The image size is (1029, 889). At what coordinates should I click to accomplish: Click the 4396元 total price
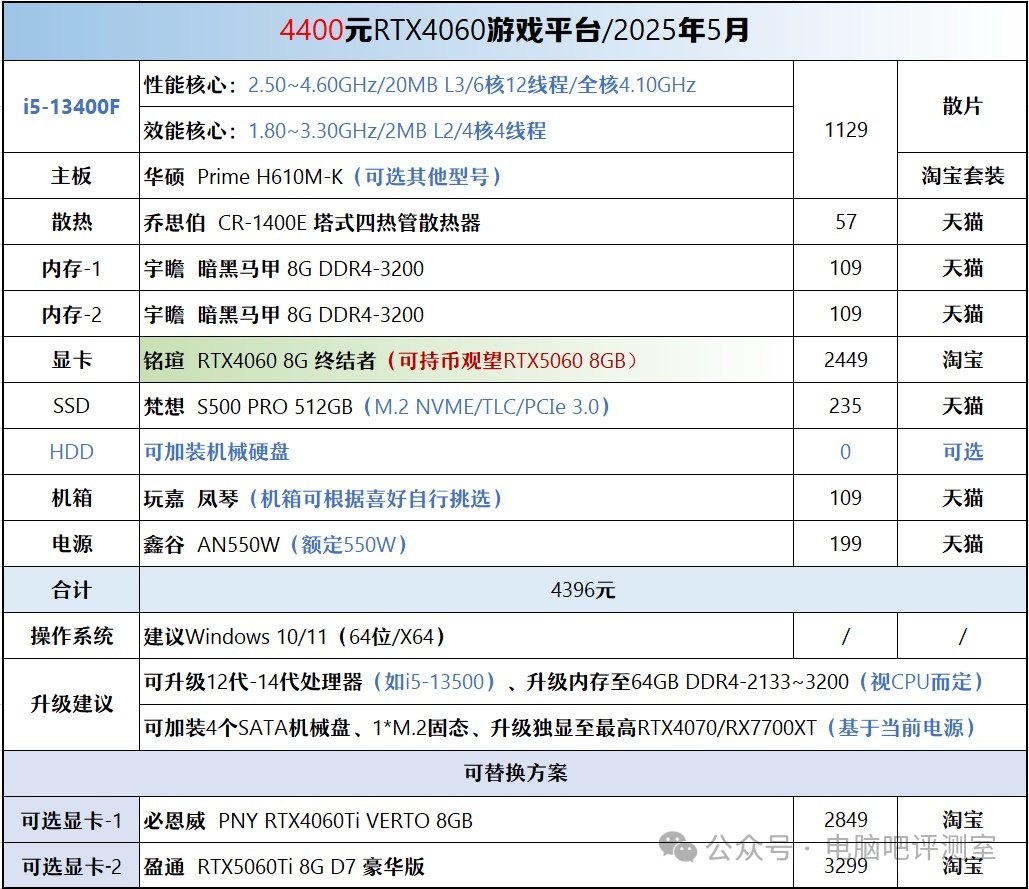(x=582, y=590)
